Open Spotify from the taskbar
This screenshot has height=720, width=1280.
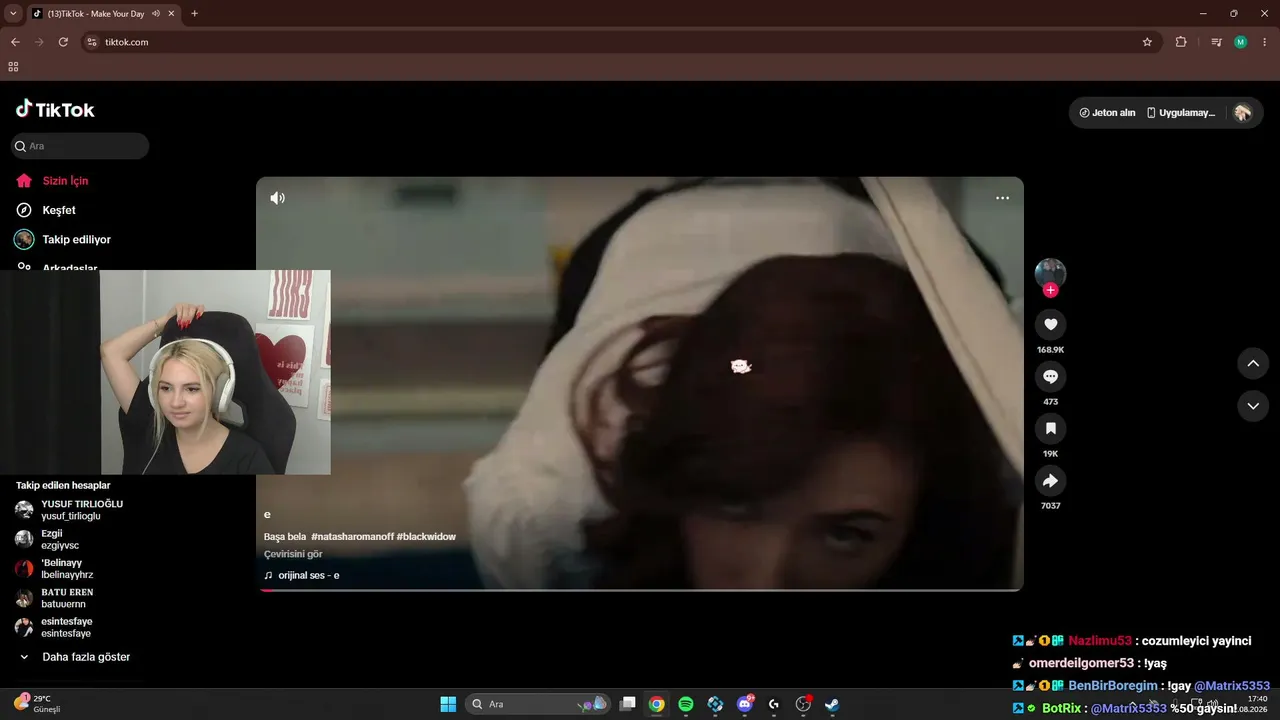tap(686, 704)
